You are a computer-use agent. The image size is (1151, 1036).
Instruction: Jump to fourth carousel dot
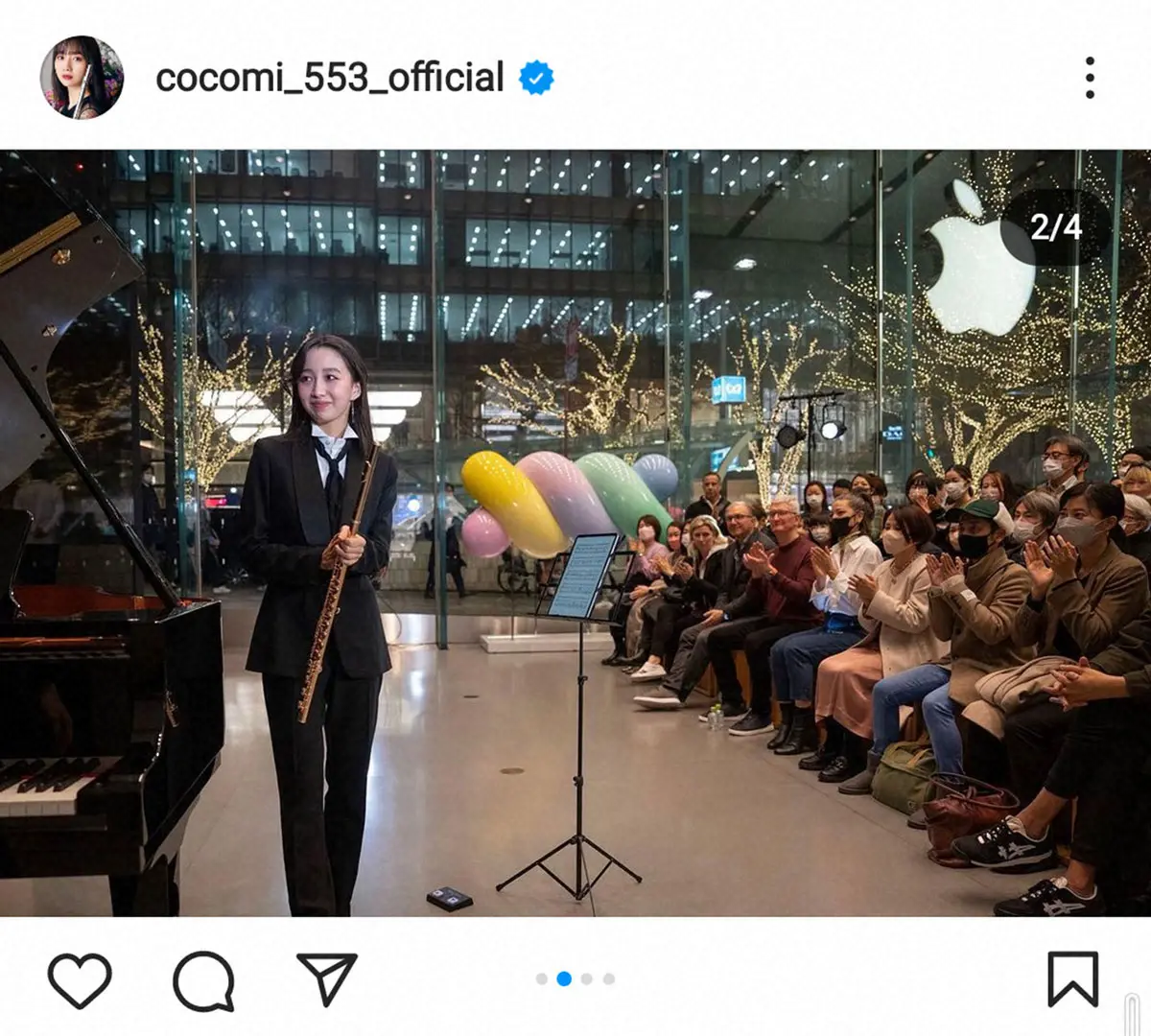609,979
